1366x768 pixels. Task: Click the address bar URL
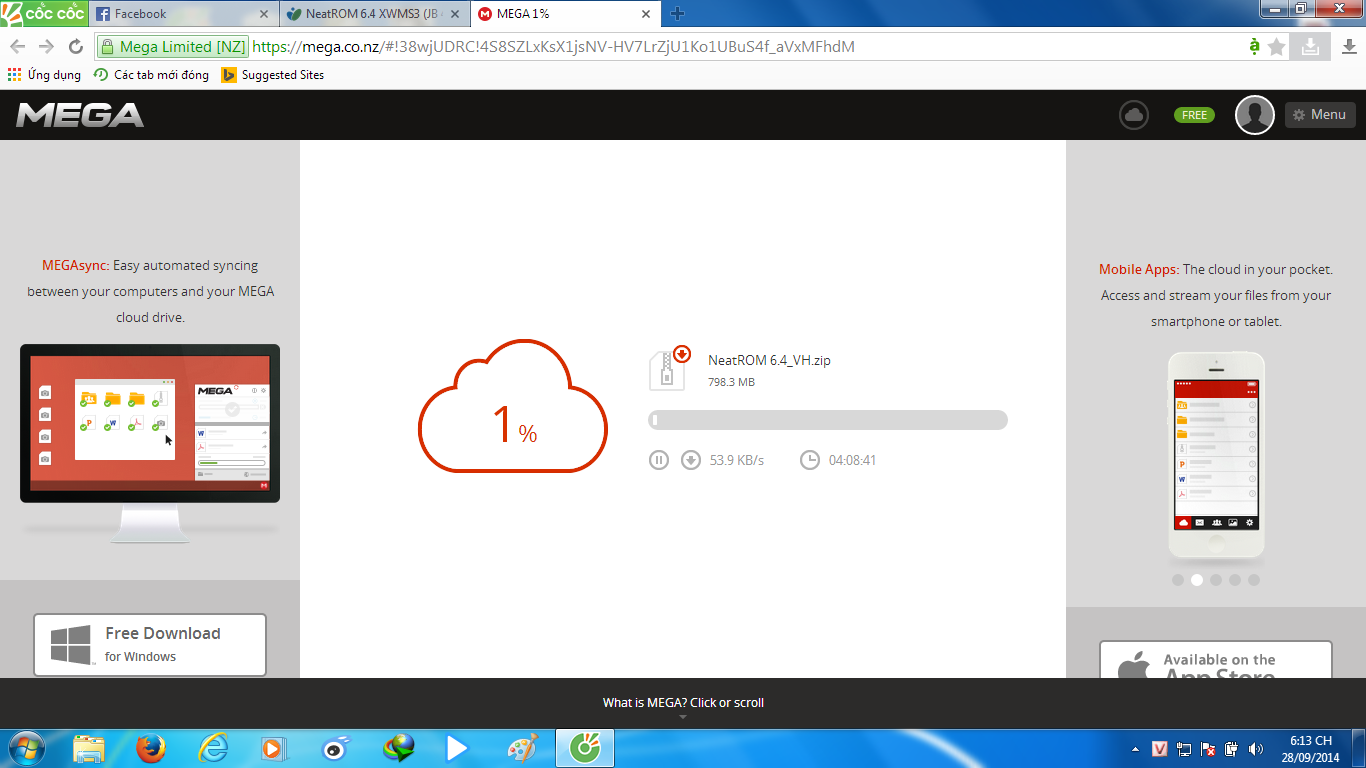(x=553, y=46)
